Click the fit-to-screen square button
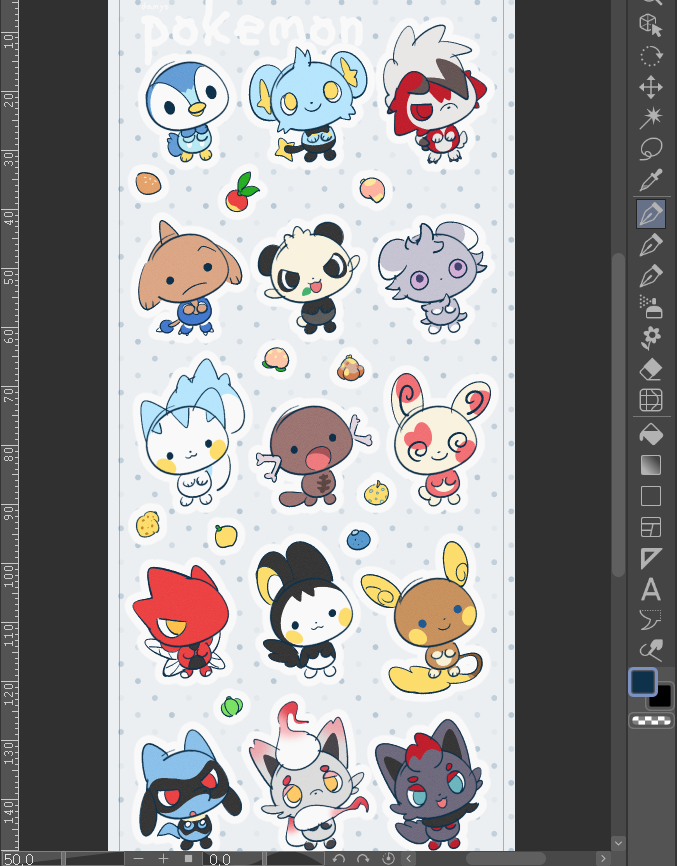The image size is (677, 866). click(x=188, y=859)
